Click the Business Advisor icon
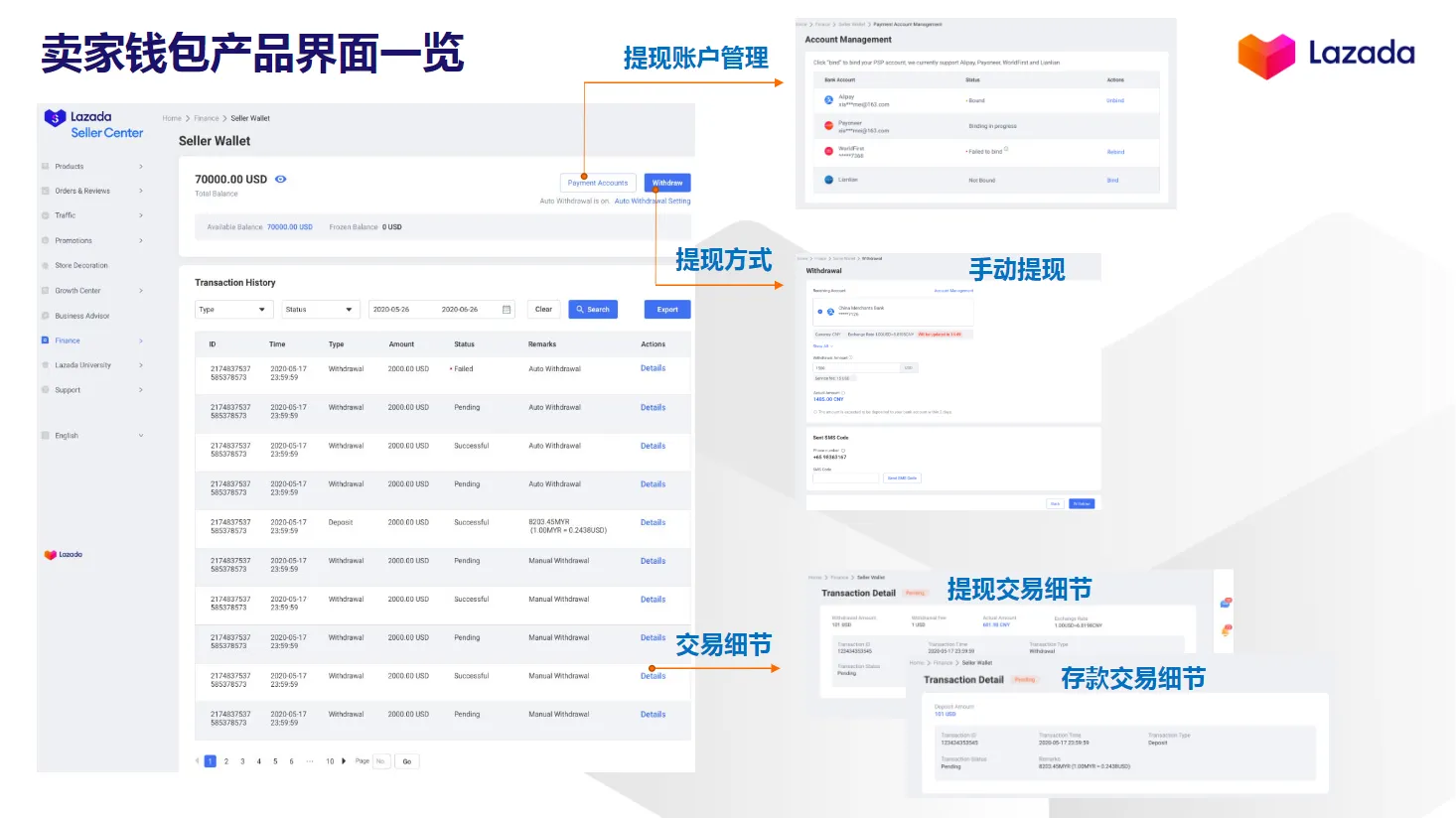The image size is (1456, 818). click(x=46, y=315)
